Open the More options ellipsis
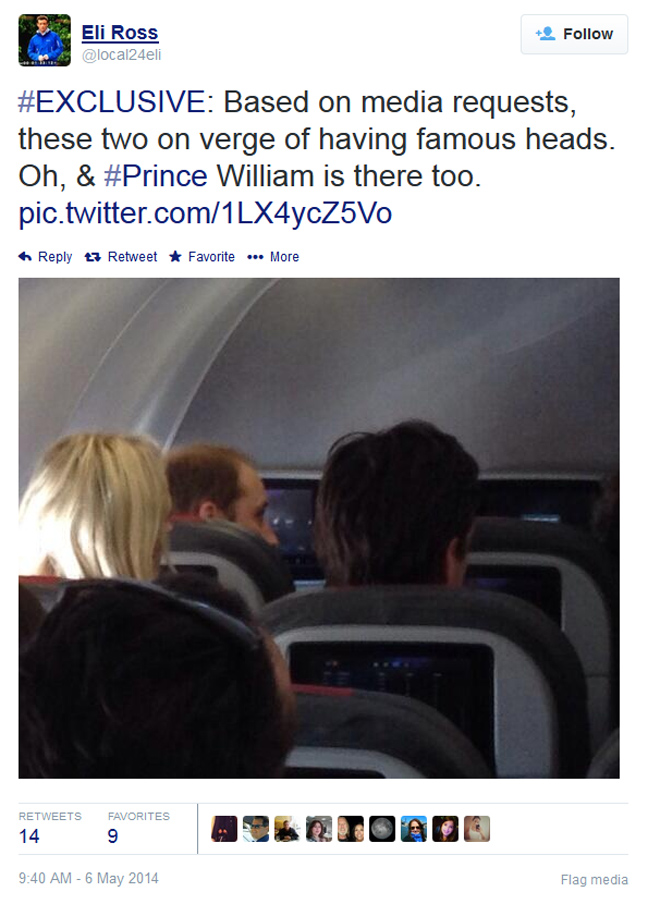This screenshot has height=904, width=648. point(255,257)
